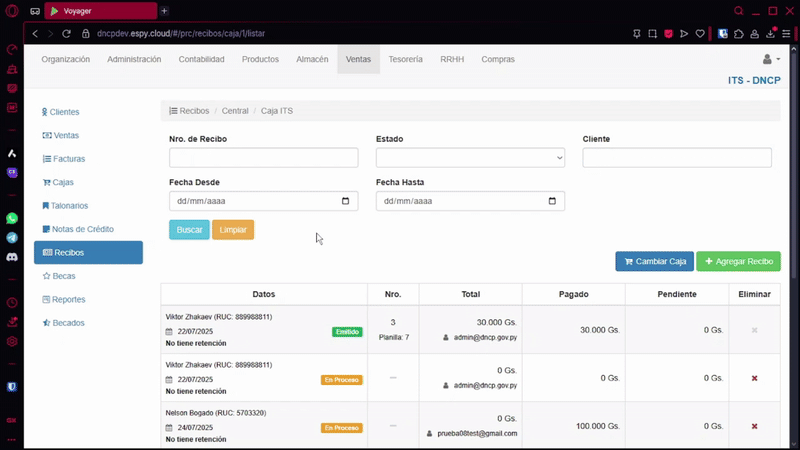
Task: Delete Nelson Bogado's receipt using red X
Action: [754, 426]
